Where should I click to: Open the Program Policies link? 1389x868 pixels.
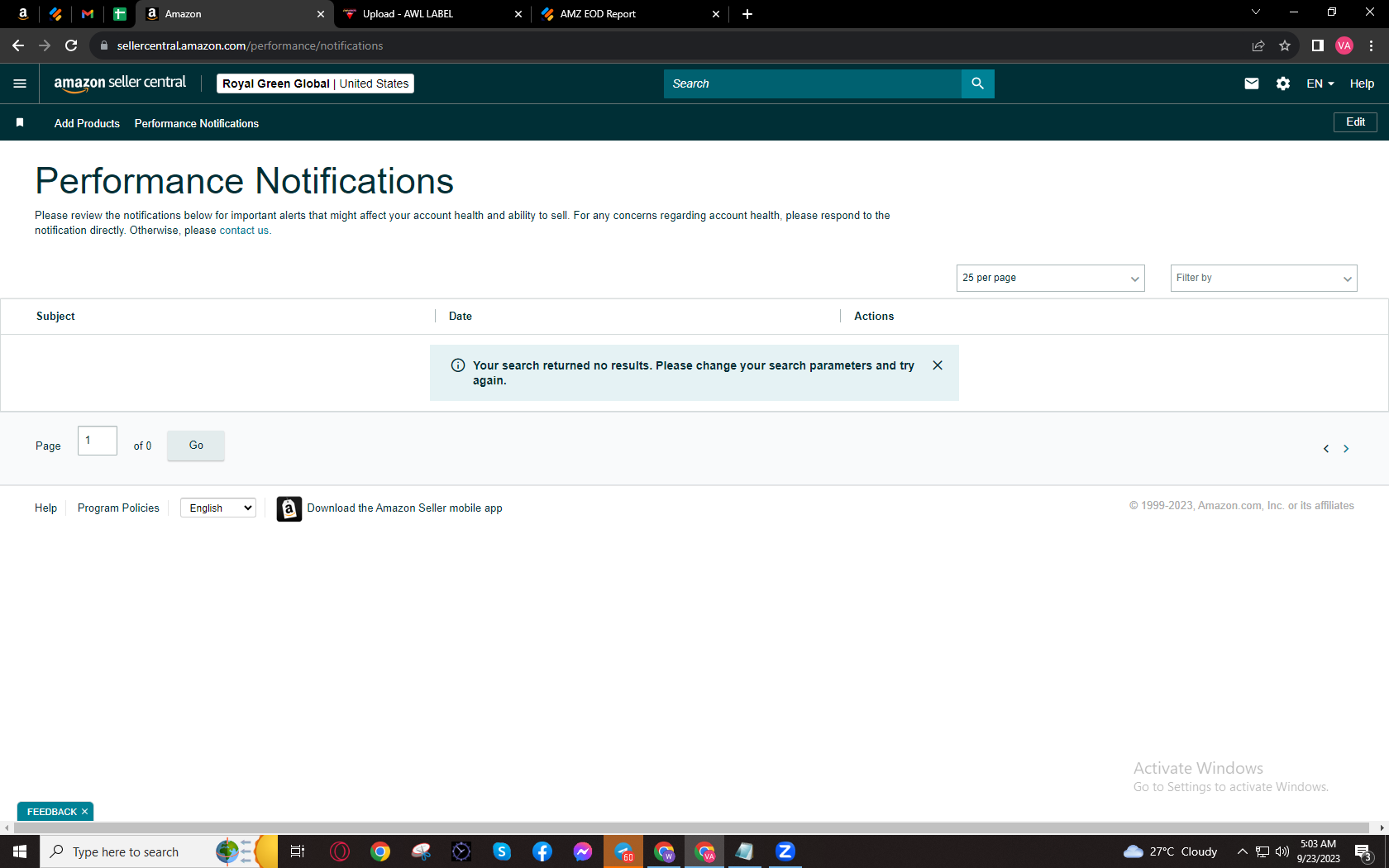pos(118,508)
